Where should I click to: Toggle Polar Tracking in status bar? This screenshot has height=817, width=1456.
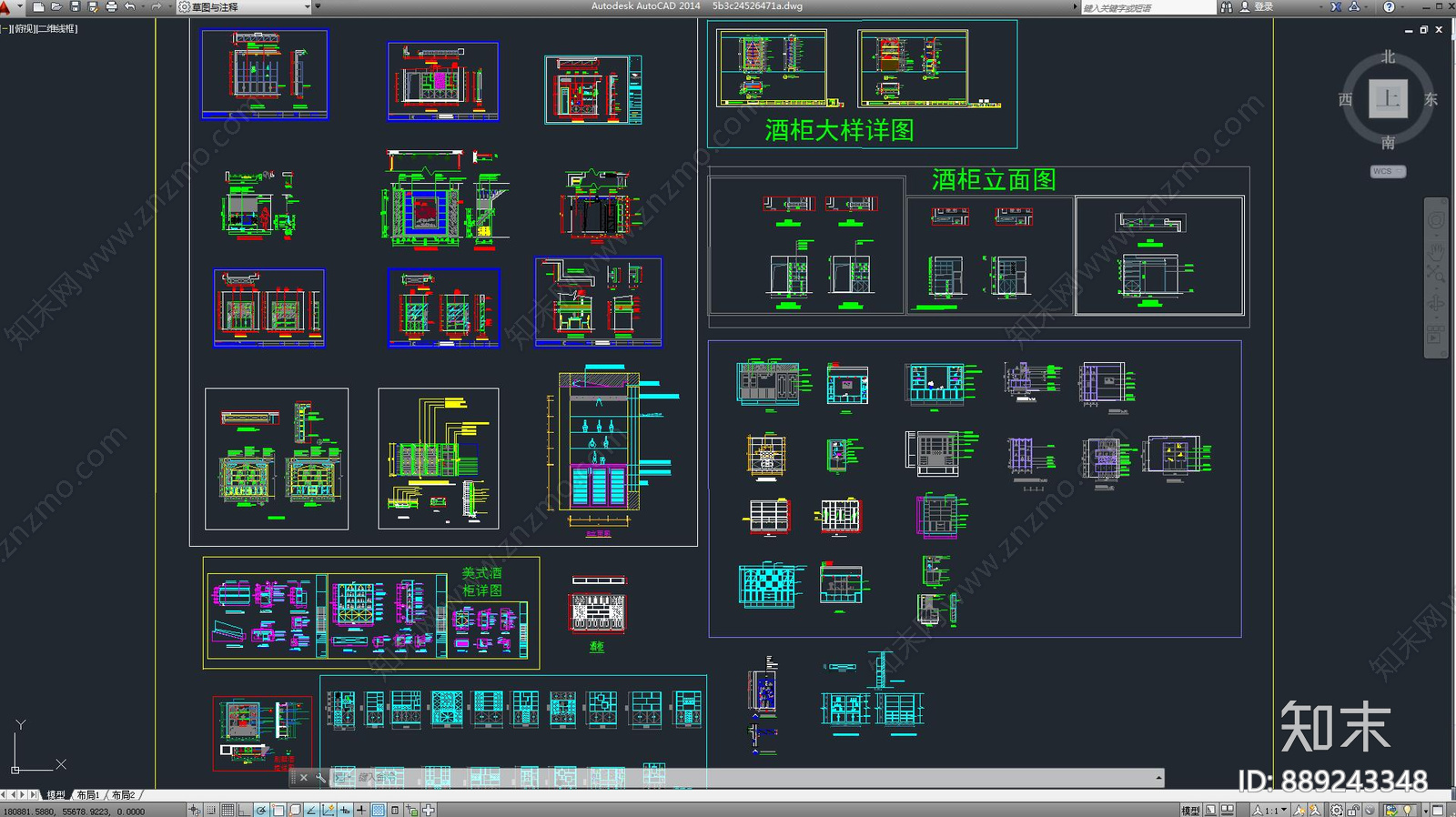coord(261,810)
